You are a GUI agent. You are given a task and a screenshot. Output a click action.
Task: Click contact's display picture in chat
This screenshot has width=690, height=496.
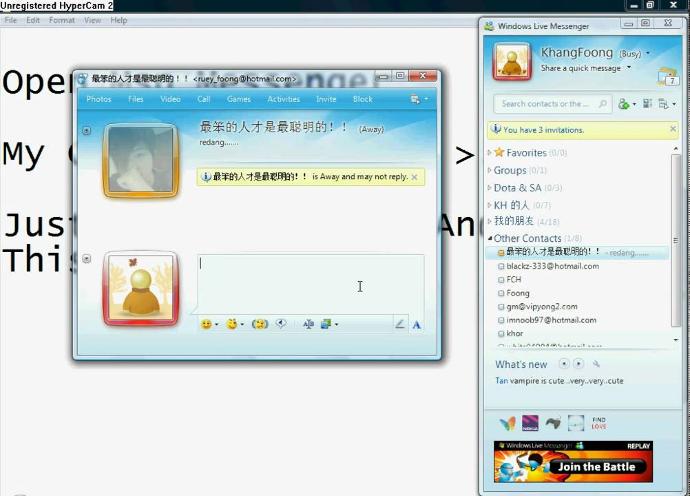pyautogui.click(x=141, y=160)
